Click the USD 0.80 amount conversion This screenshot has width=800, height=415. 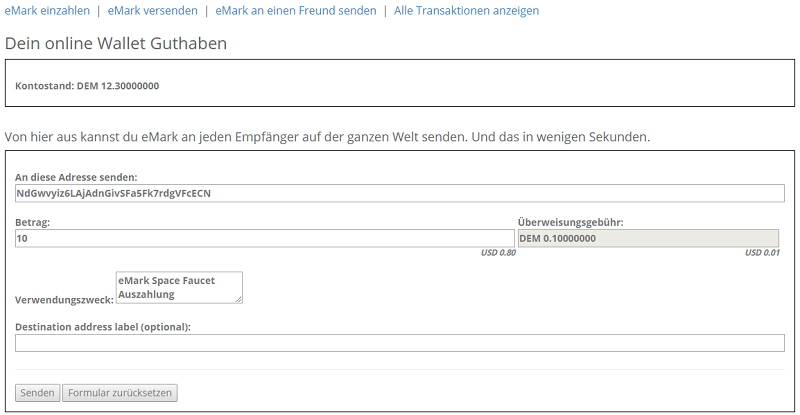pos(498,253)
